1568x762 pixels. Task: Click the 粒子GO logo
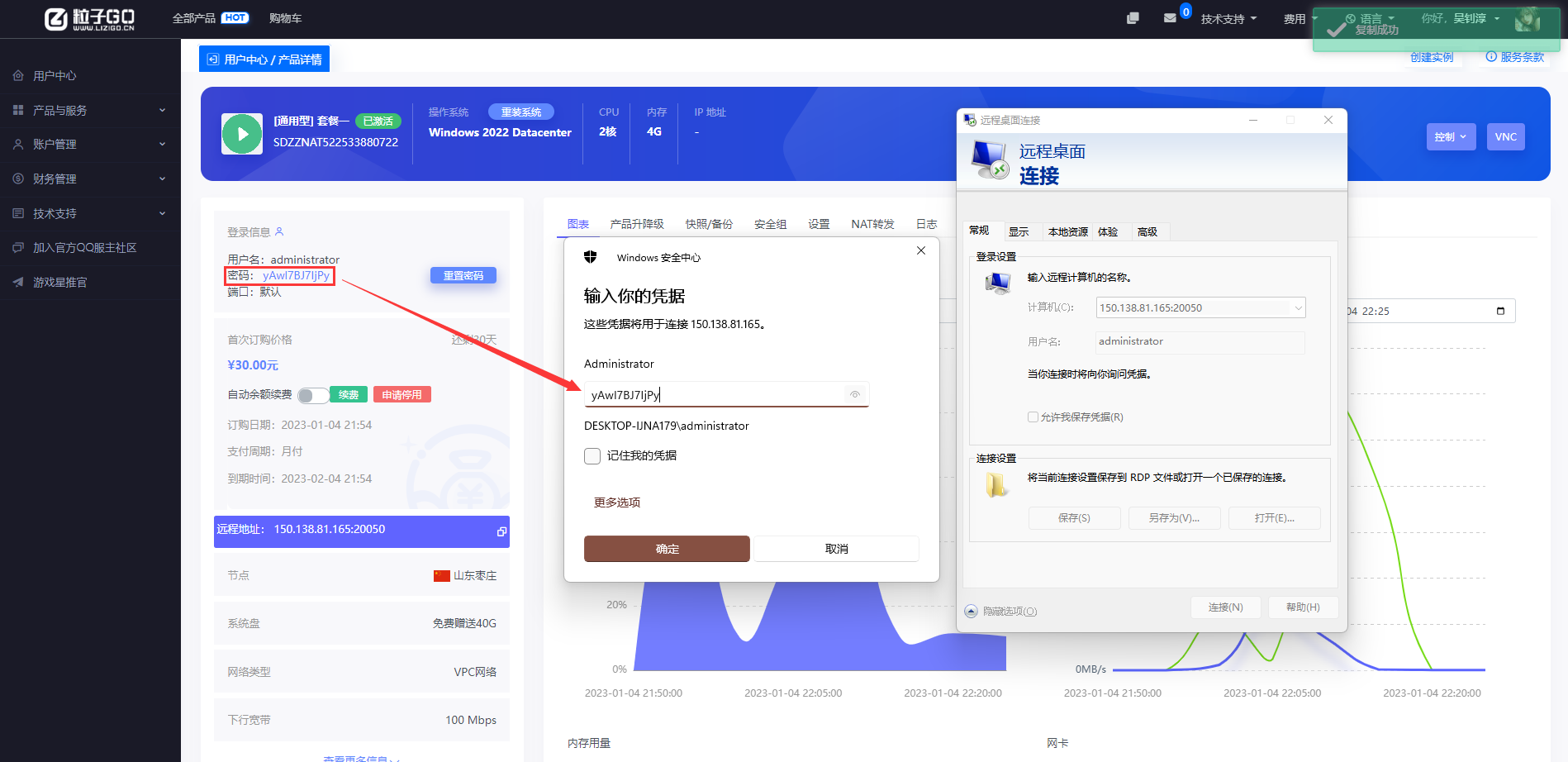(x=89, y=19)
